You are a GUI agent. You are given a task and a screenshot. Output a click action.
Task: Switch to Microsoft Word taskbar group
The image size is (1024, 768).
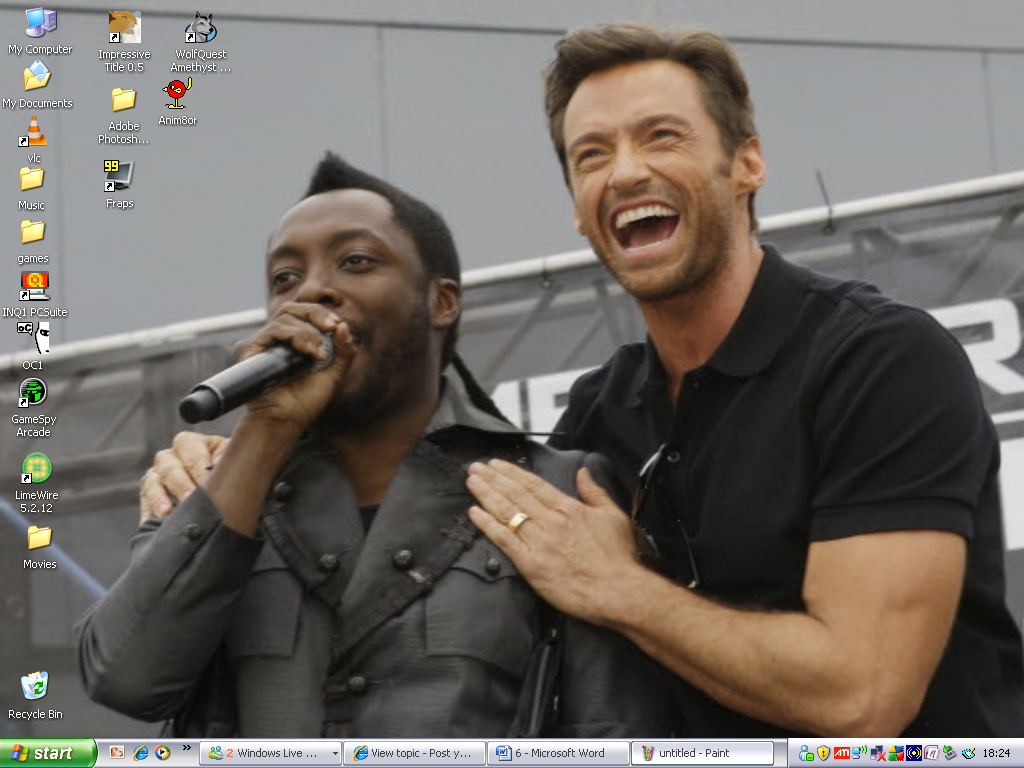click(558, 753)
